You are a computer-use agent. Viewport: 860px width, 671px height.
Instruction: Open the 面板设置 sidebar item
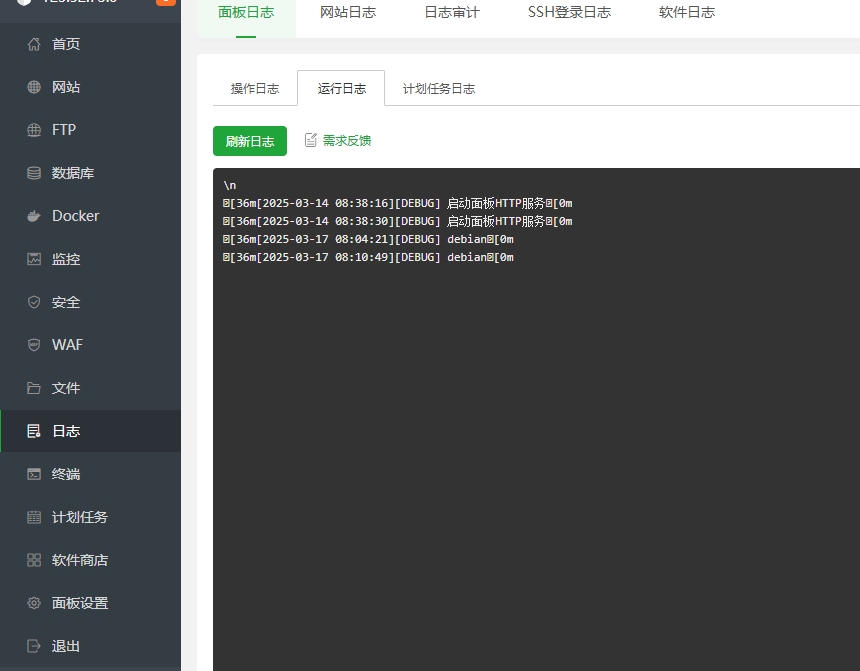tap(90, 603)
